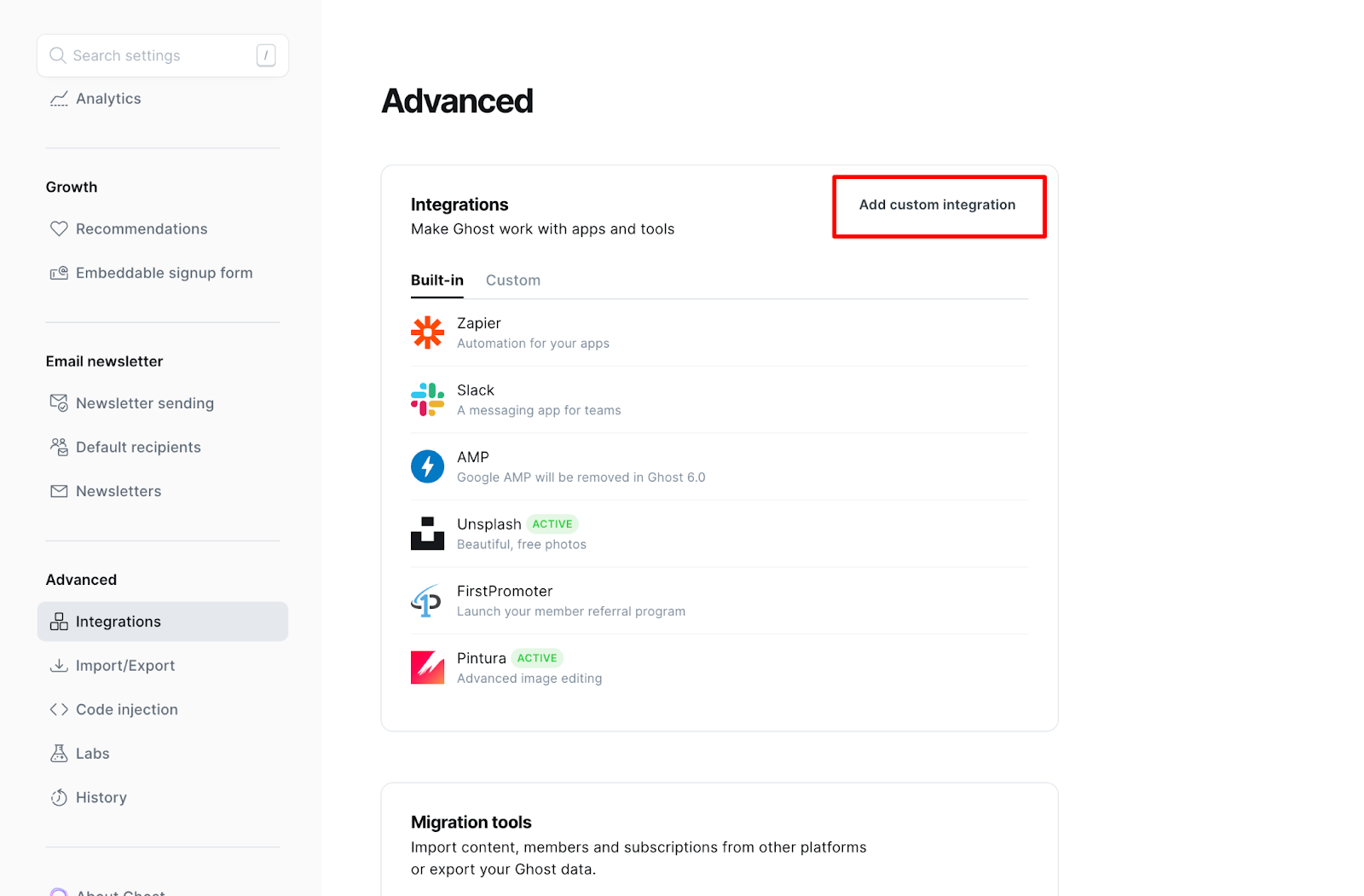Click the Import/Export download icon
Screen dimensions: 1364x896
(x=59, y=665)
